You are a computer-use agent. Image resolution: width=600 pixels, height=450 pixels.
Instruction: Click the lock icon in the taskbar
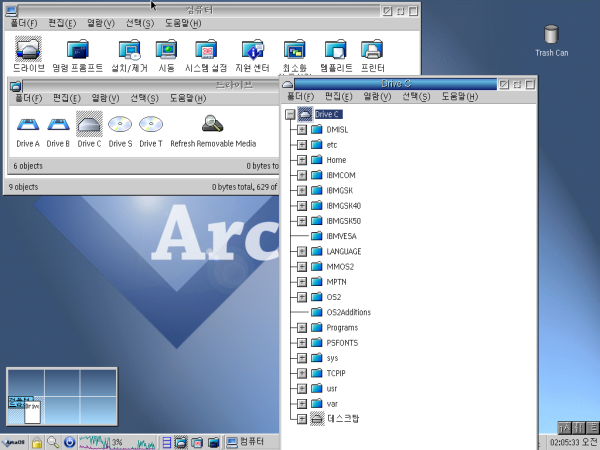(36, 441)
